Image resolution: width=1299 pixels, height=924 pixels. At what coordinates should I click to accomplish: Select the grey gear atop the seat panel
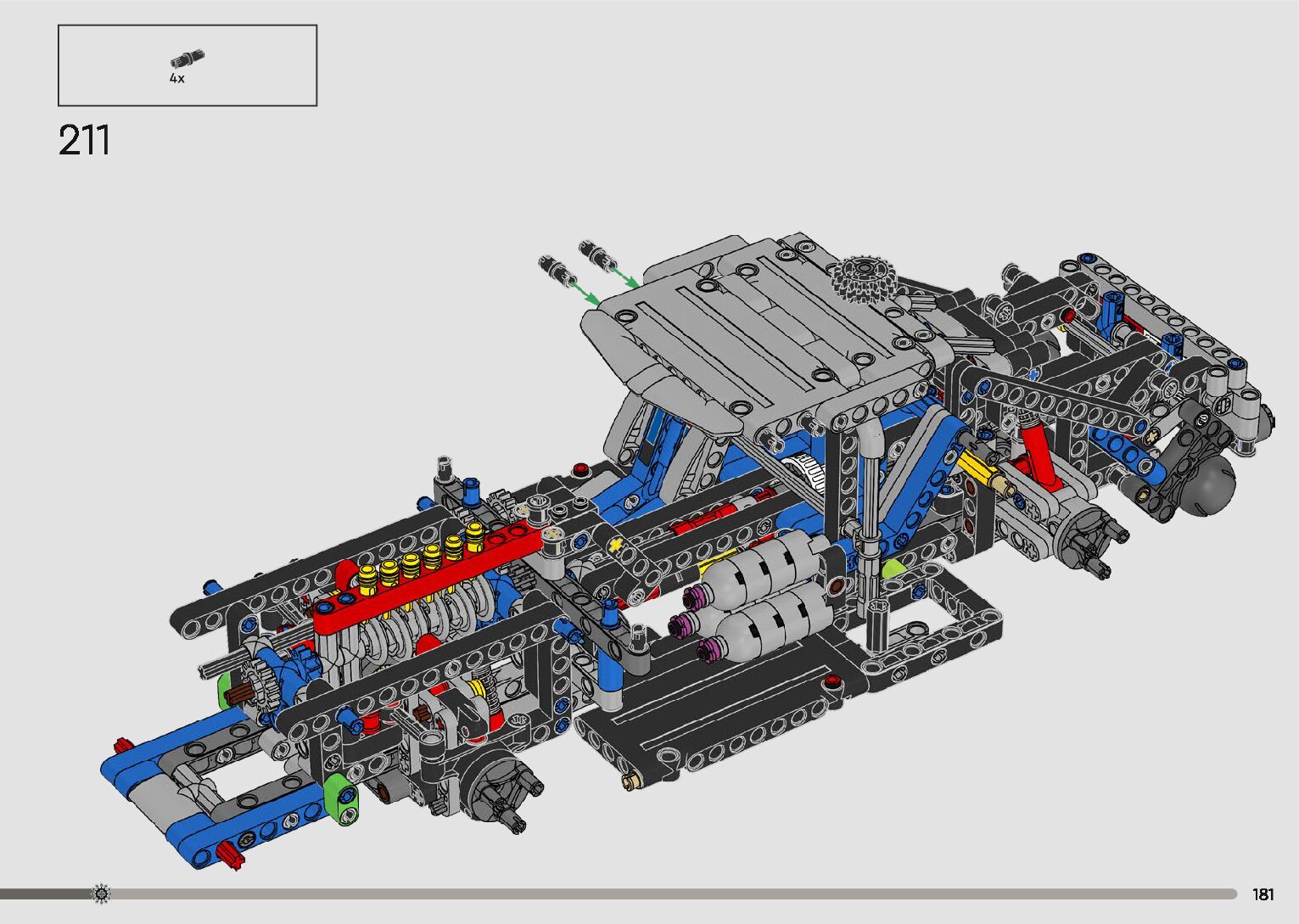tap(857, 277)
